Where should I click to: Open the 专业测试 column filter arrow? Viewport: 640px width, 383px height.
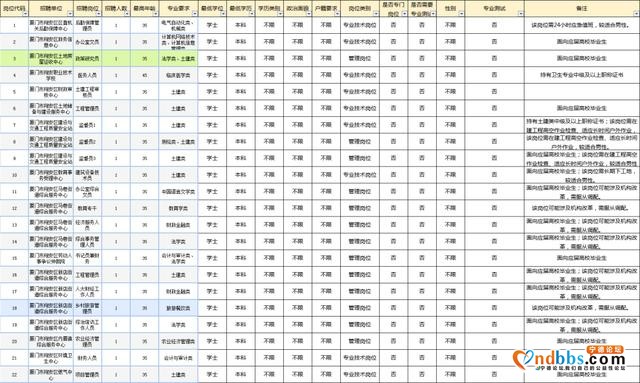coord(521,14)
